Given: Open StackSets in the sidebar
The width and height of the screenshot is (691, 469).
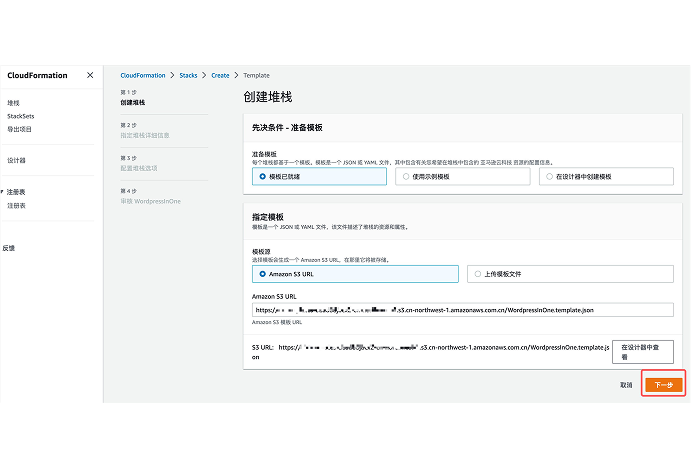Looking at the screenshot, I should point(21,116).
